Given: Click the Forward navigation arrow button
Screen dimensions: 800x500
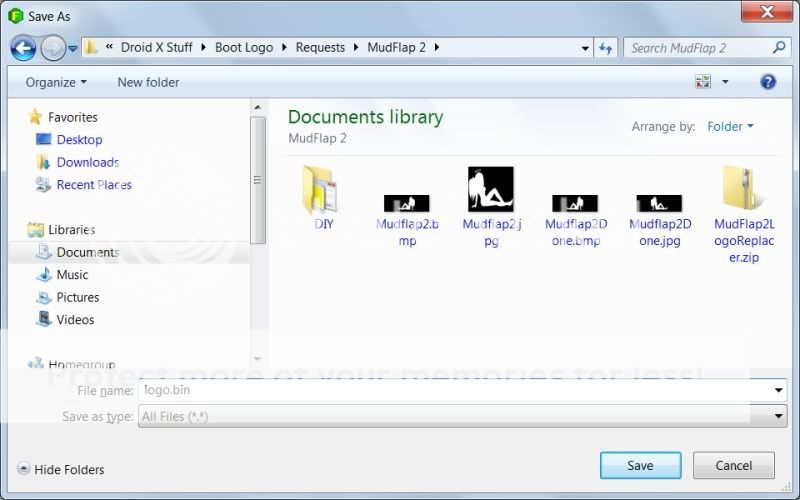Looking at the screenshot, I should pos(53,48).
